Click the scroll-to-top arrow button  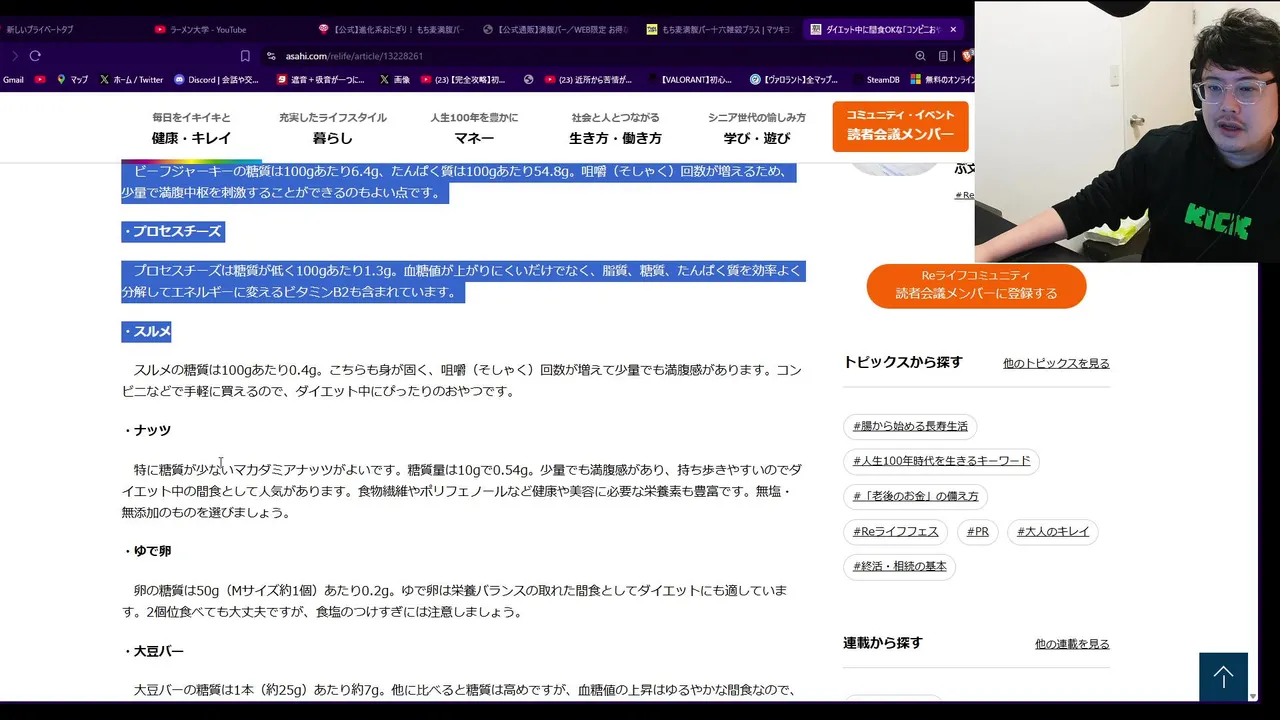tap(1223, 677)
